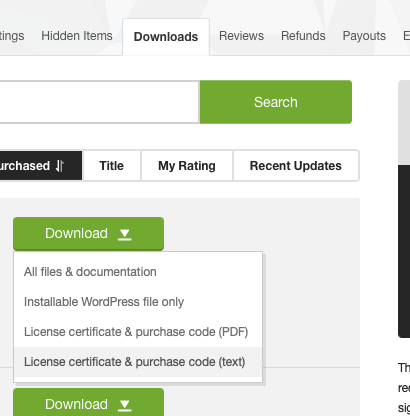Toggle the open Download dropdown button

click(88, 234)
